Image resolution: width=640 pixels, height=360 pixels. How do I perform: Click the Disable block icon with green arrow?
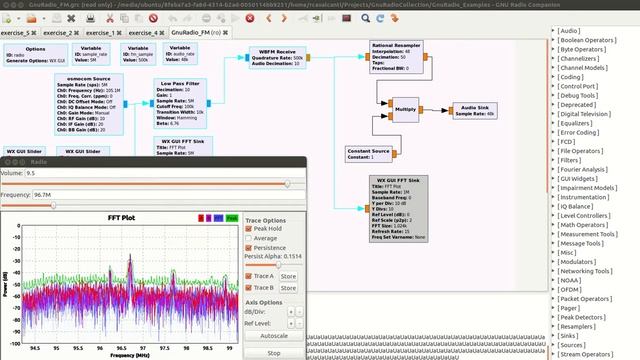coord(317,18)
